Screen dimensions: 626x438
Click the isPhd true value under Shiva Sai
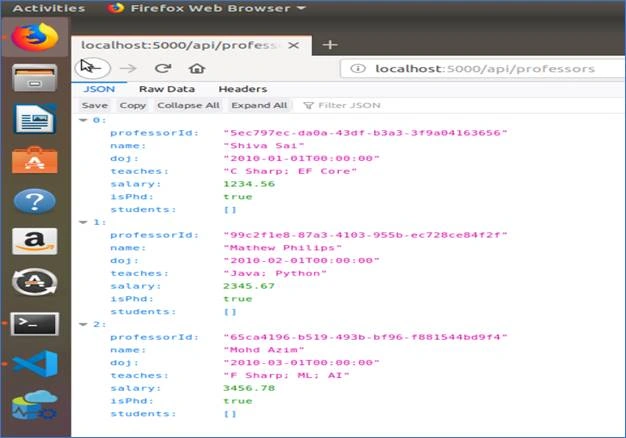click(238, 197)
